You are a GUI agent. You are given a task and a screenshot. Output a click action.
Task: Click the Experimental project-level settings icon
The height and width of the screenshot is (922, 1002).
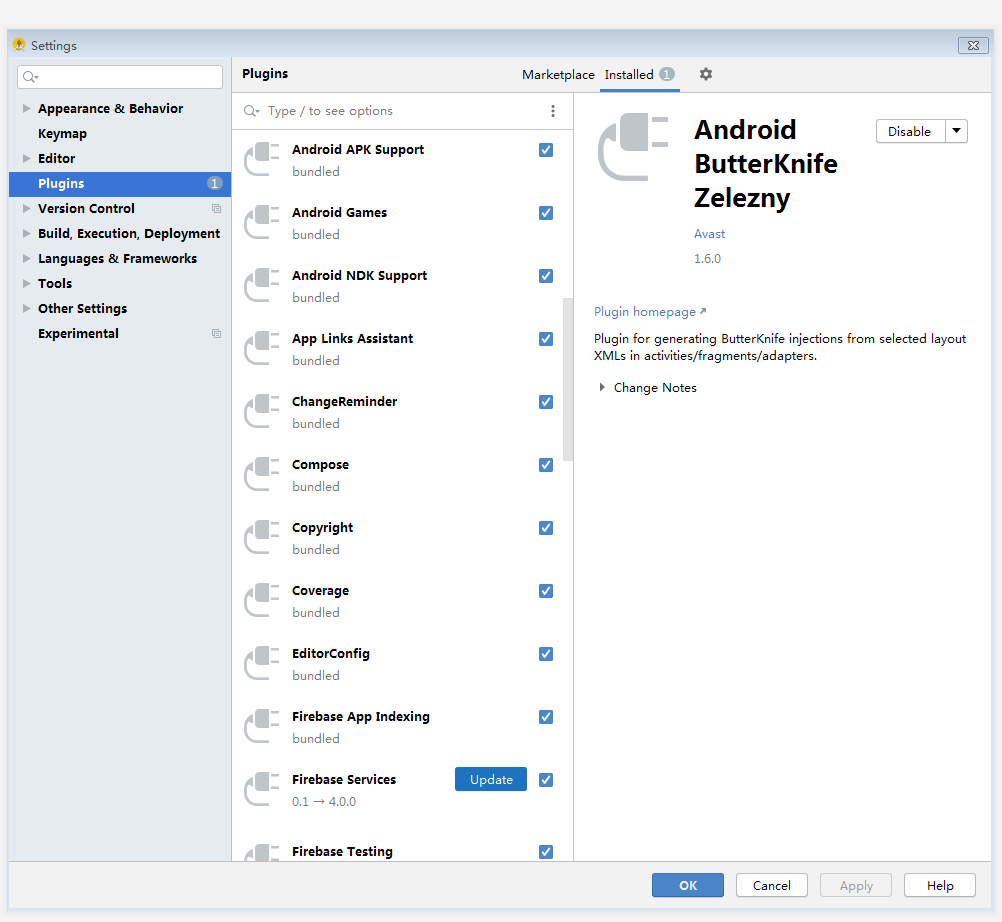tap(217, 334)
